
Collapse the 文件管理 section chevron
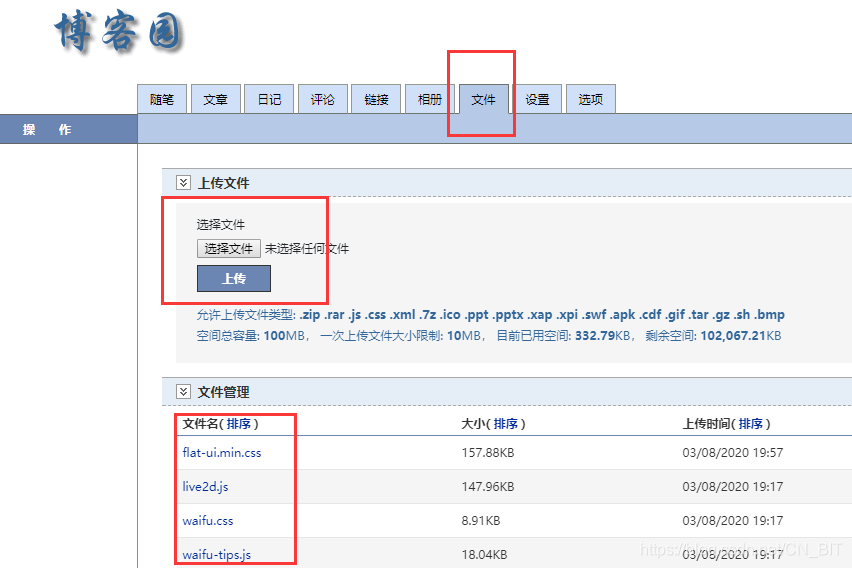click(183, 391)
